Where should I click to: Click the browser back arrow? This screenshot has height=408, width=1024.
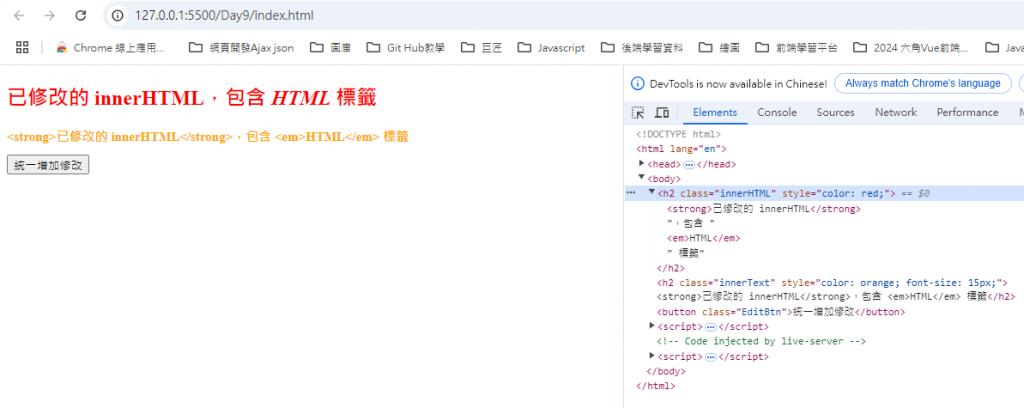(x=20, y=16)
